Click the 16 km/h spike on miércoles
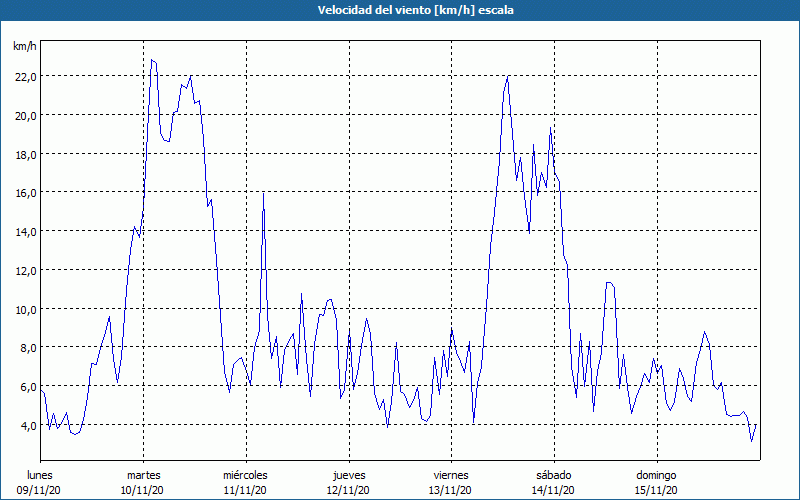Screen dimensions: 800x500 pyautogui.click(x=263, y=193)
